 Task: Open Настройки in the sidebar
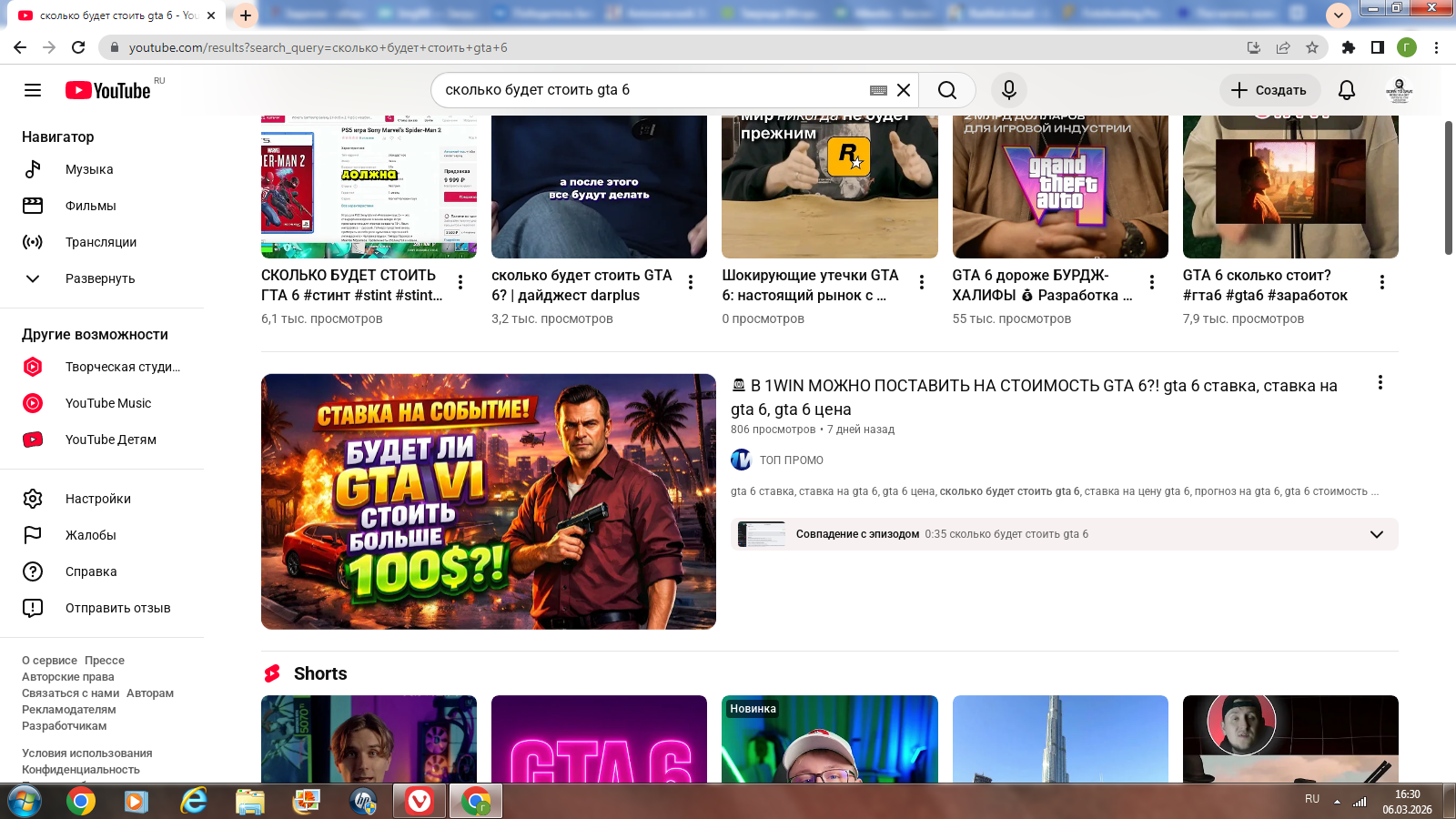pyautogui.click(x=97, y=499)
